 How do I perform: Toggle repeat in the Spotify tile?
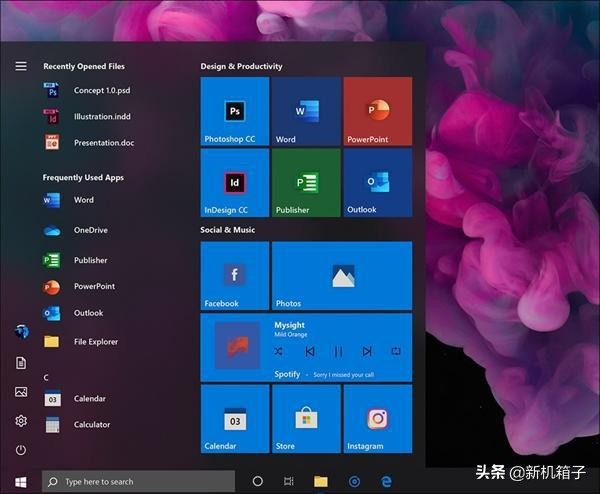(396, 351)
